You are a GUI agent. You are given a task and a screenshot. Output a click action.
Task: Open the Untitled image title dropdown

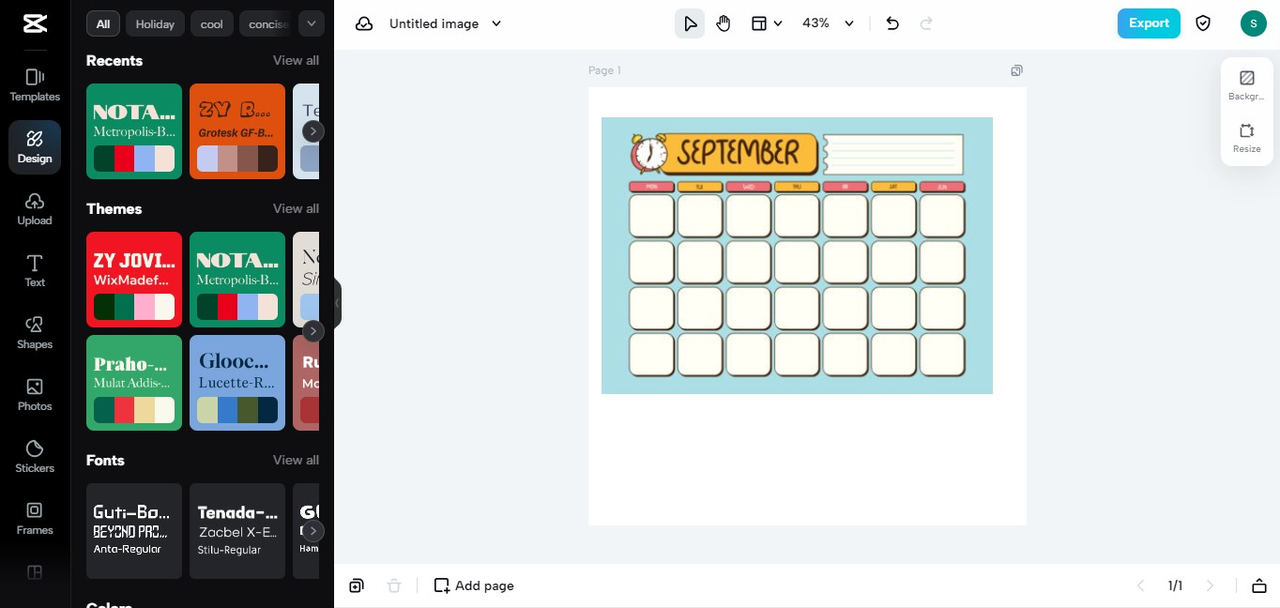pos(496,23)
